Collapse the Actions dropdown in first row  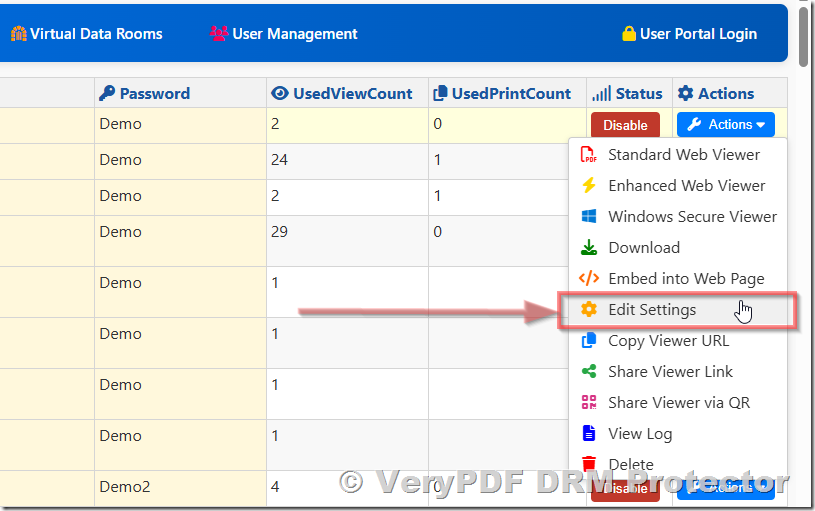[725, 125]
